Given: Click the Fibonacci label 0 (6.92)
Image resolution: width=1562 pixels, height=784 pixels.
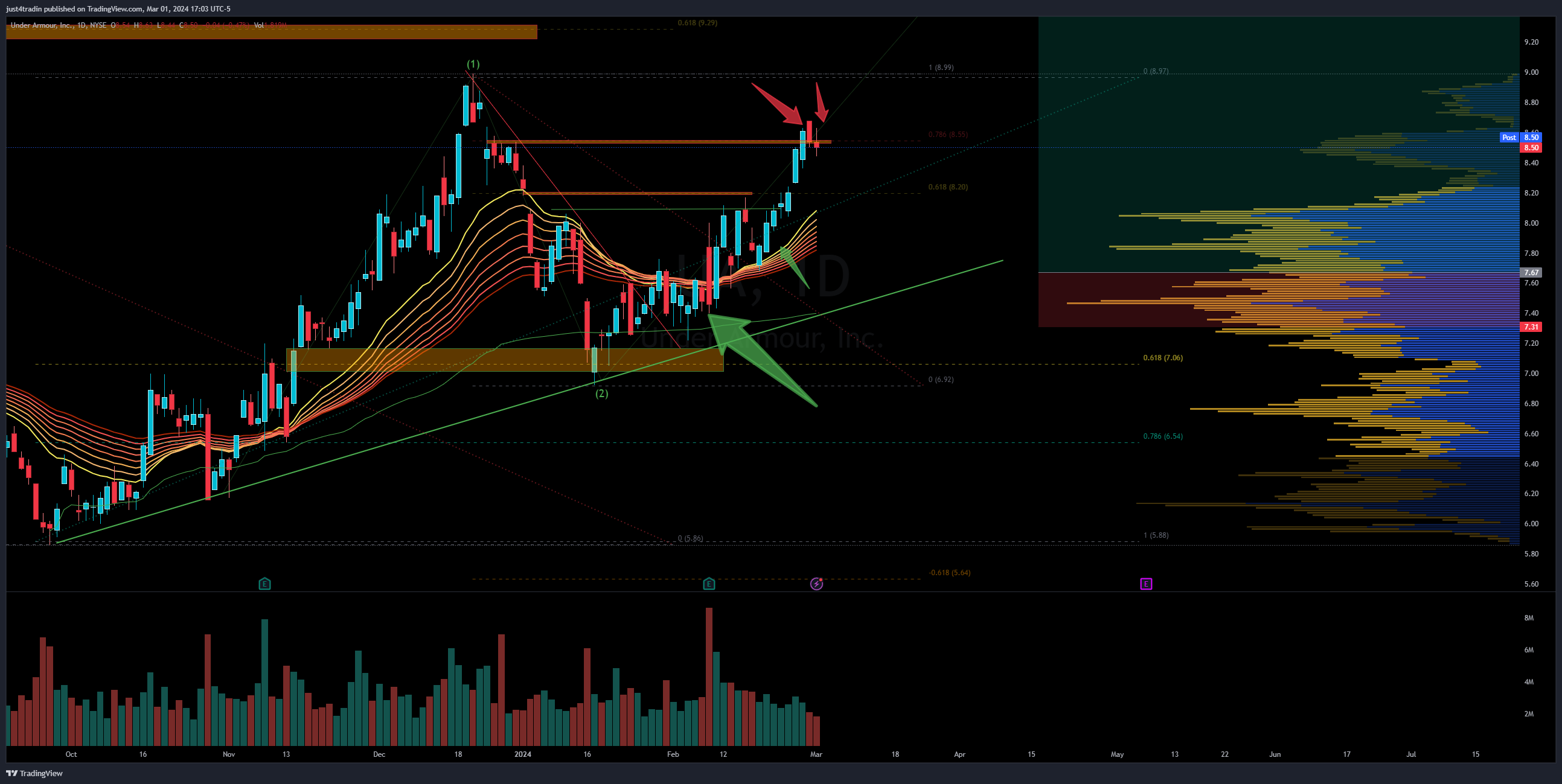Looking at the screenshot, I should [941, 380].
